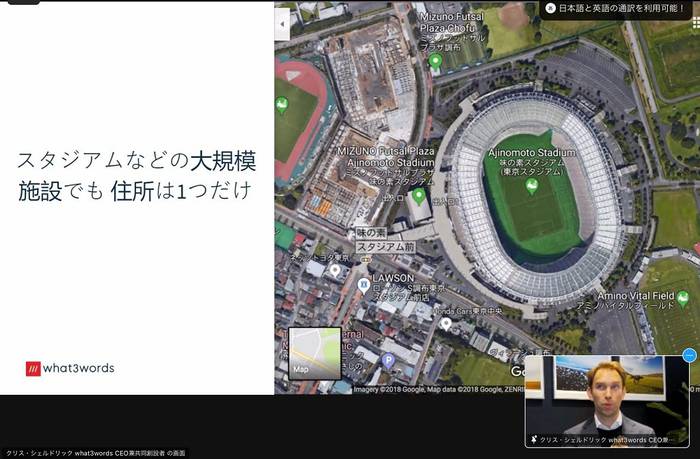The height and width of the screenshot is (459, 700).
Task: Click the gray Honda Cars location pin
Action: 446,324
